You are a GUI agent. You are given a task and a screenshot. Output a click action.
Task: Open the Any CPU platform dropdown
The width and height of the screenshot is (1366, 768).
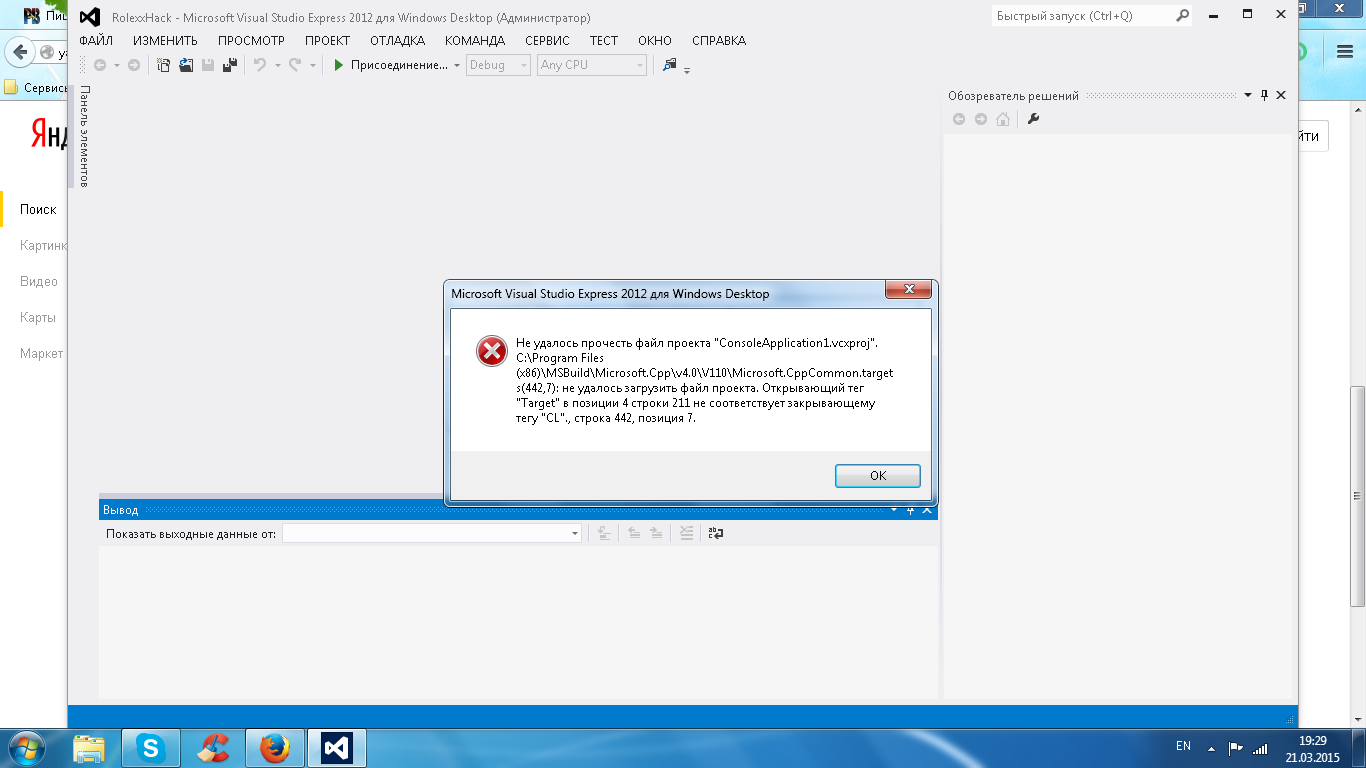pyautogui.click(x=592, y=65)
